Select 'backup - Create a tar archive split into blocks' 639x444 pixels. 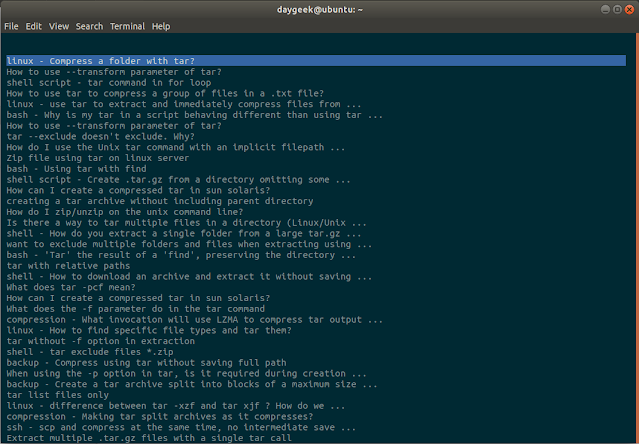click(192, 385)
